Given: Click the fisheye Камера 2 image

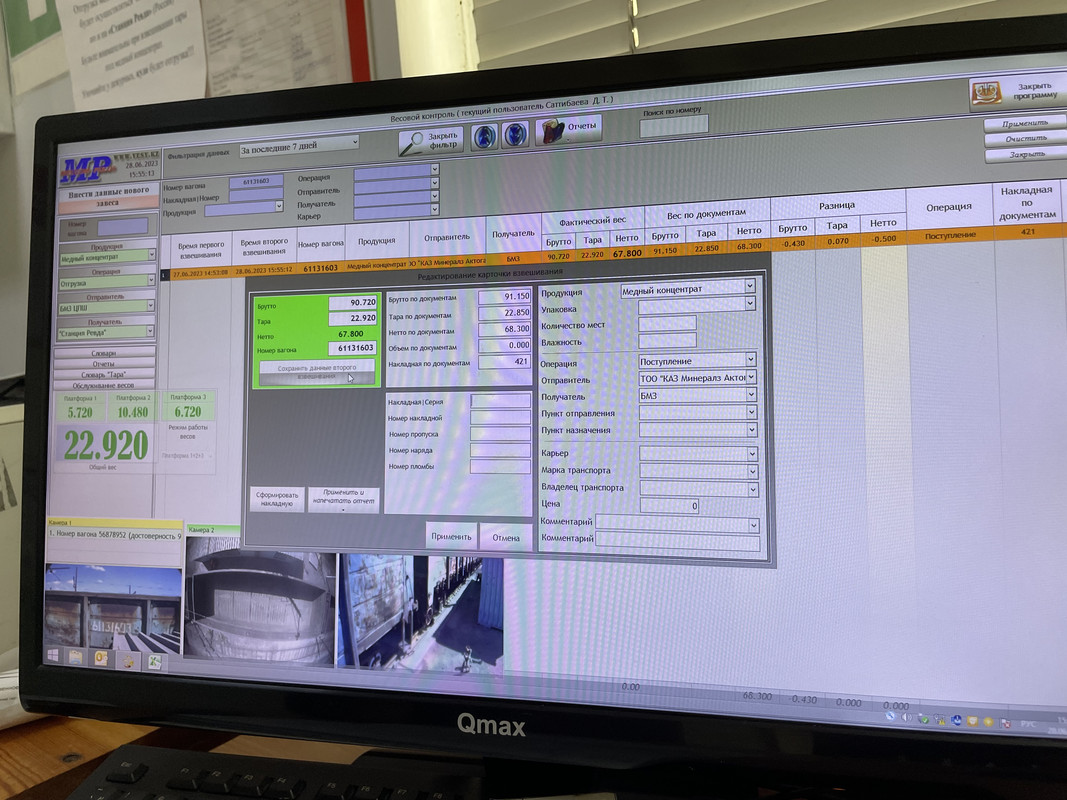Looking at the screenshot, I should [x=261, y=599].
